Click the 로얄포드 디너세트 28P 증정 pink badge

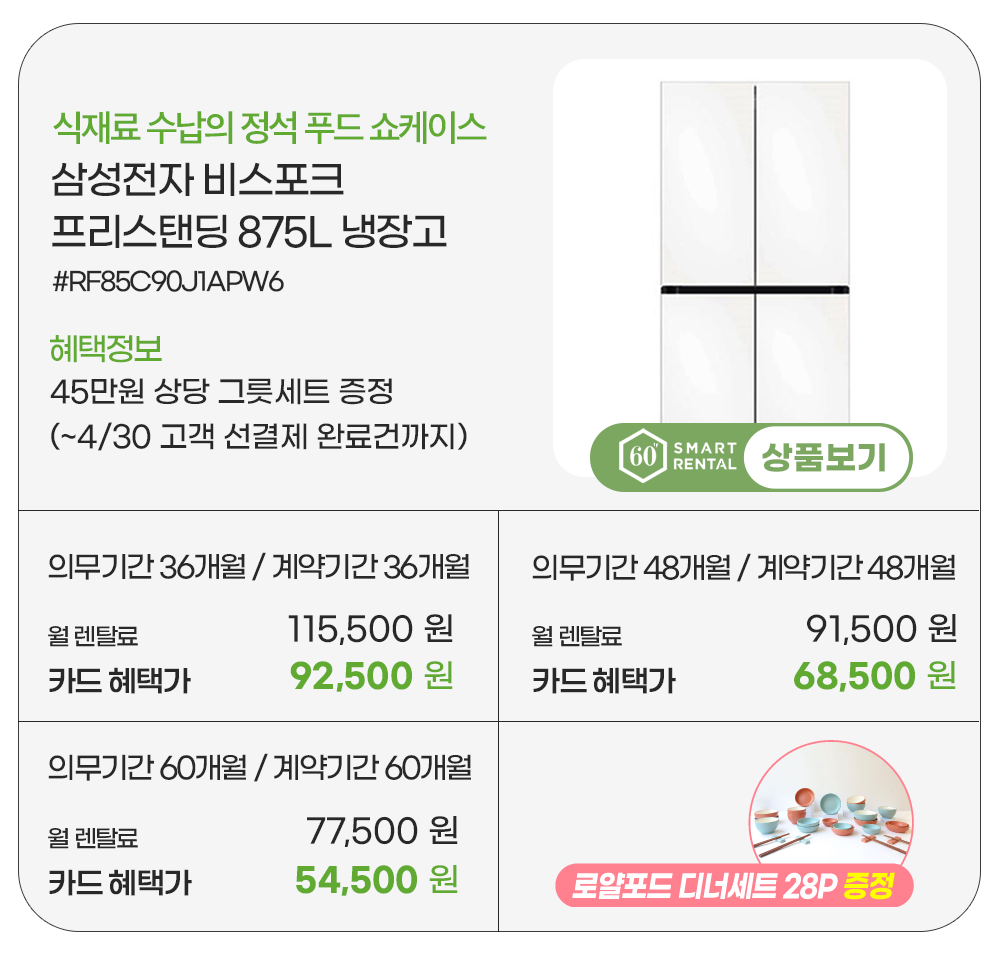pos(734,887)
